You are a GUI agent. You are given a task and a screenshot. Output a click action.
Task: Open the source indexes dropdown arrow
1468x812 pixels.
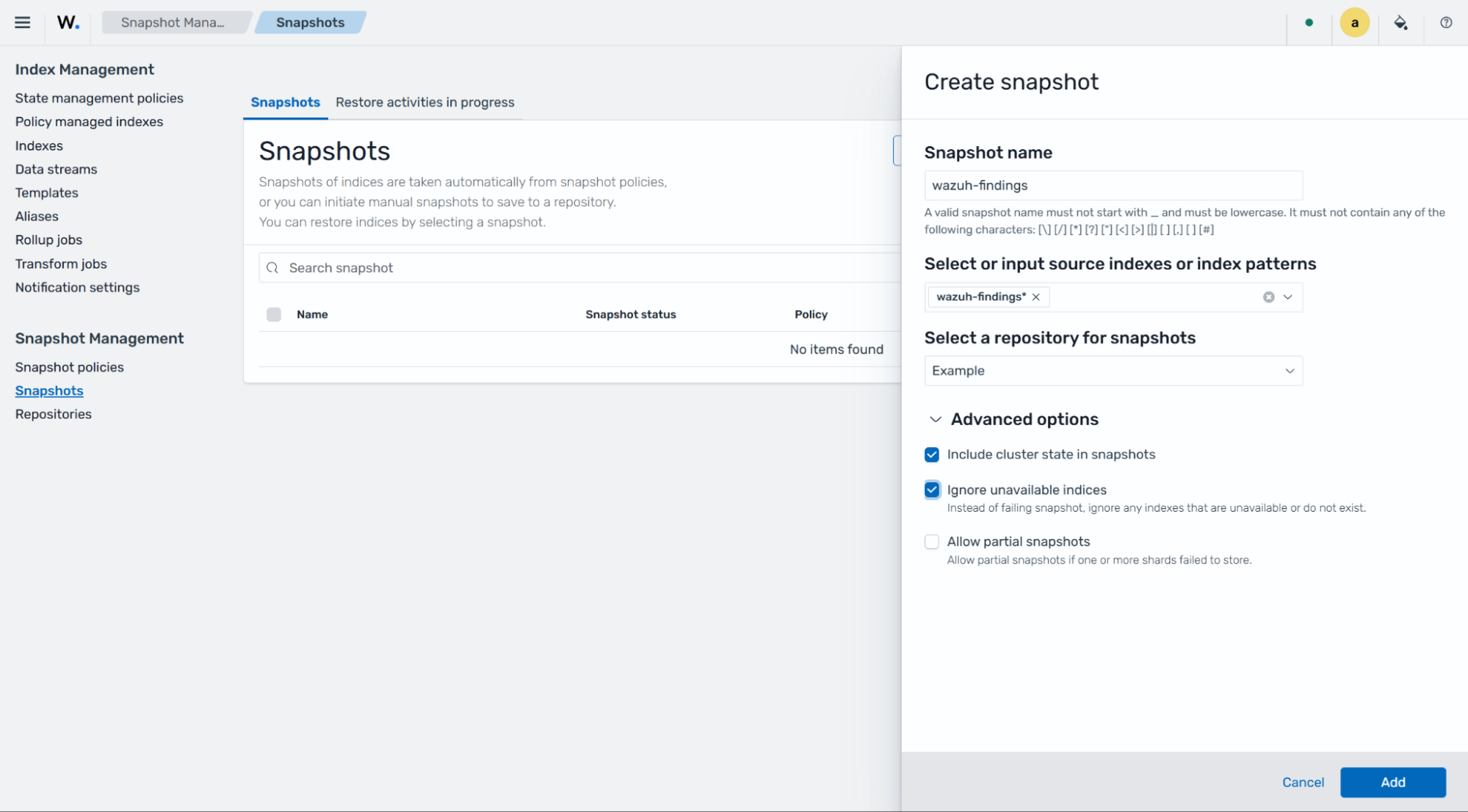[1287, 297]
